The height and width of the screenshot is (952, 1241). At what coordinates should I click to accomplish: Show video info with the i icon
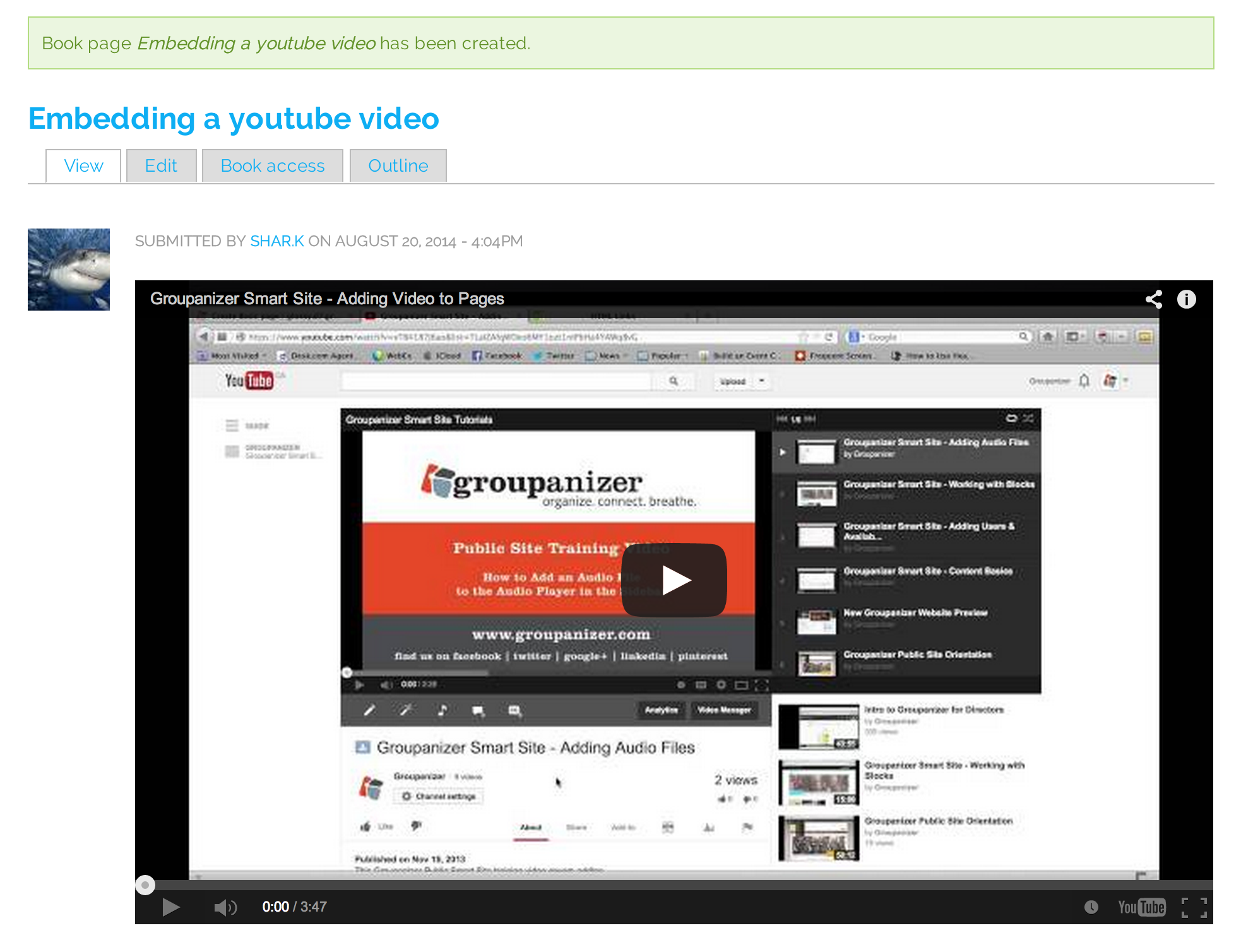click(1187, 299)
